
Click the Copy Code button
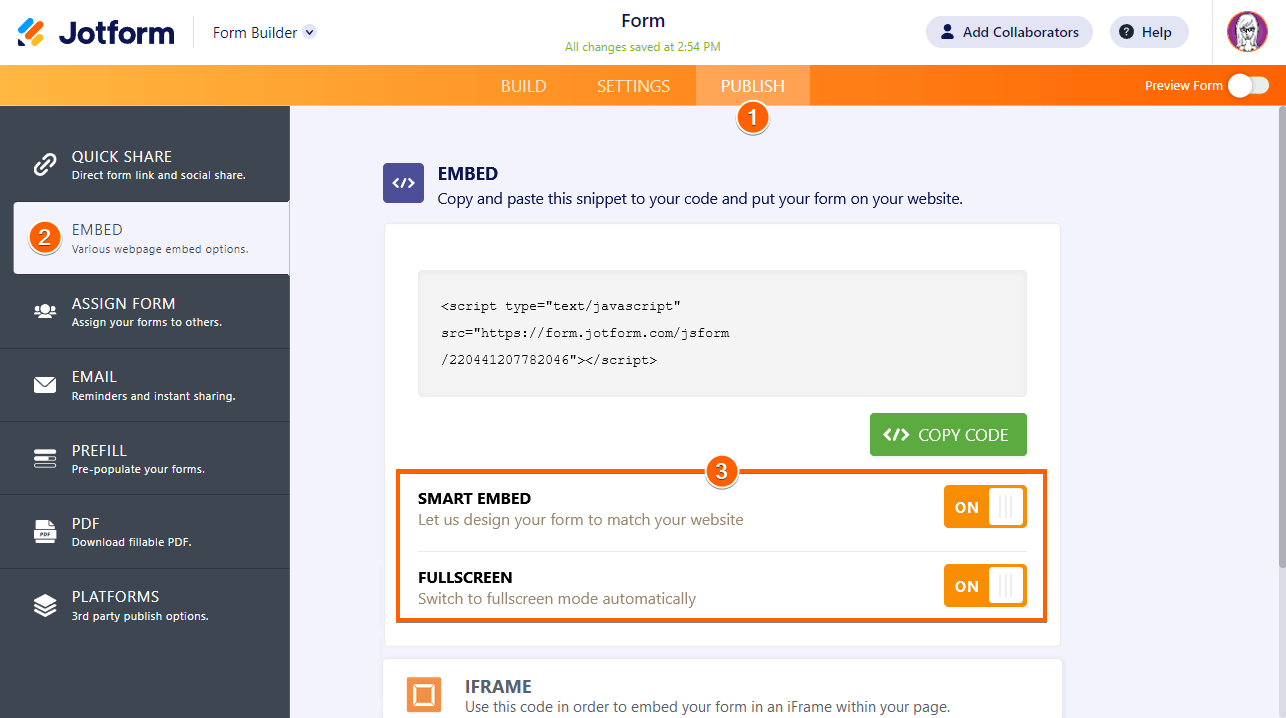coord(948,434)
